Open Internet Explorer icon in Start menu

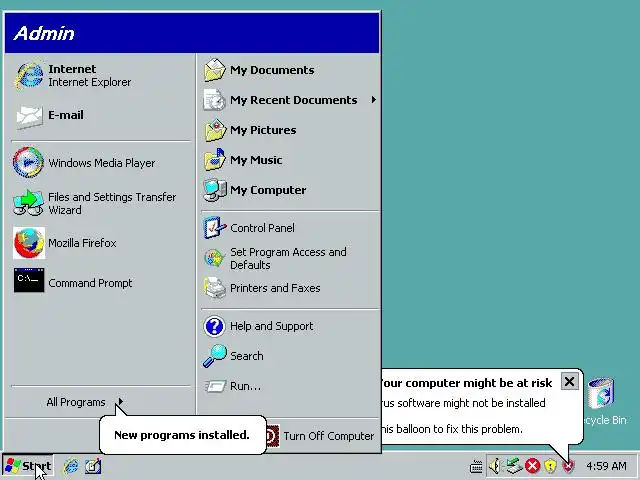point(29,75)
